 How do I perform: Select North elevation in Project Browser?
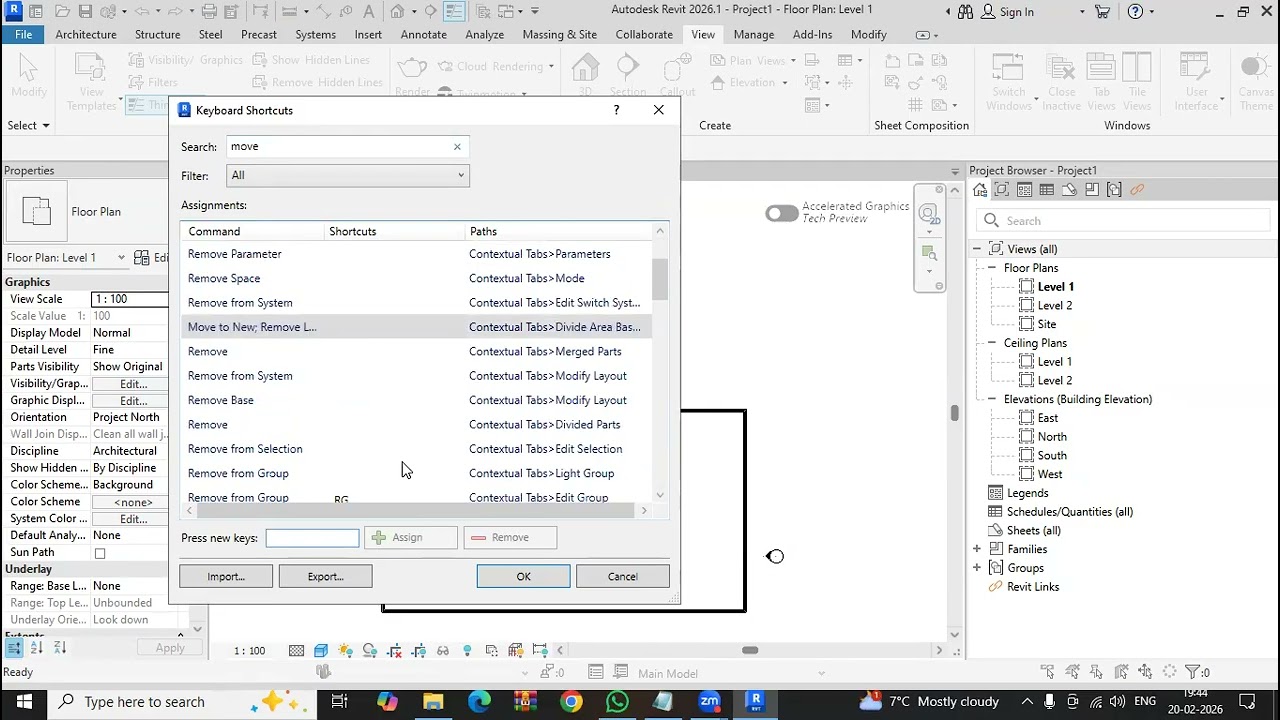click(x=1052, y=437)
